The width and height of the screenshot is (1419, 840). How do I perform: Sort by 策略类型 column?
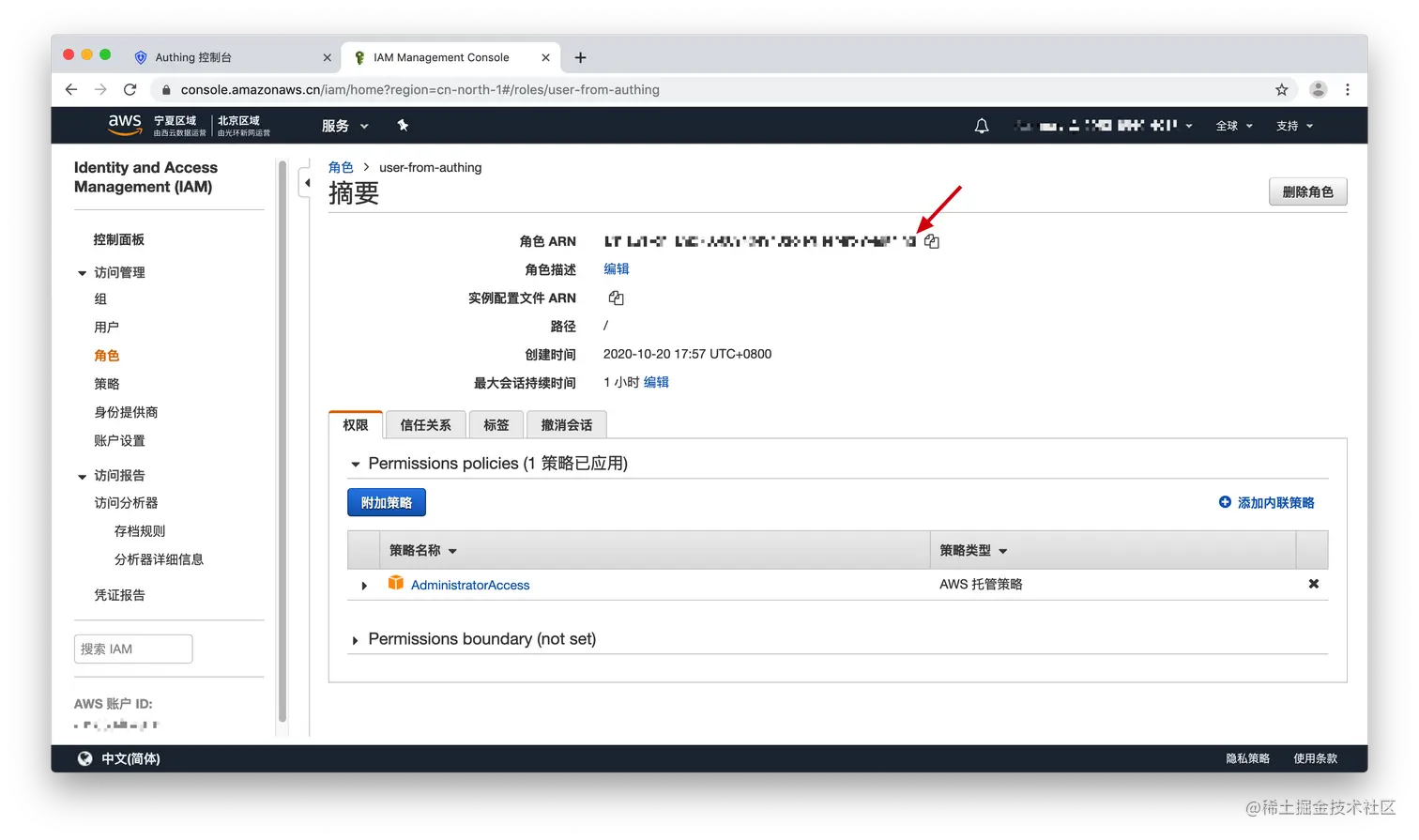coord(973,550)
